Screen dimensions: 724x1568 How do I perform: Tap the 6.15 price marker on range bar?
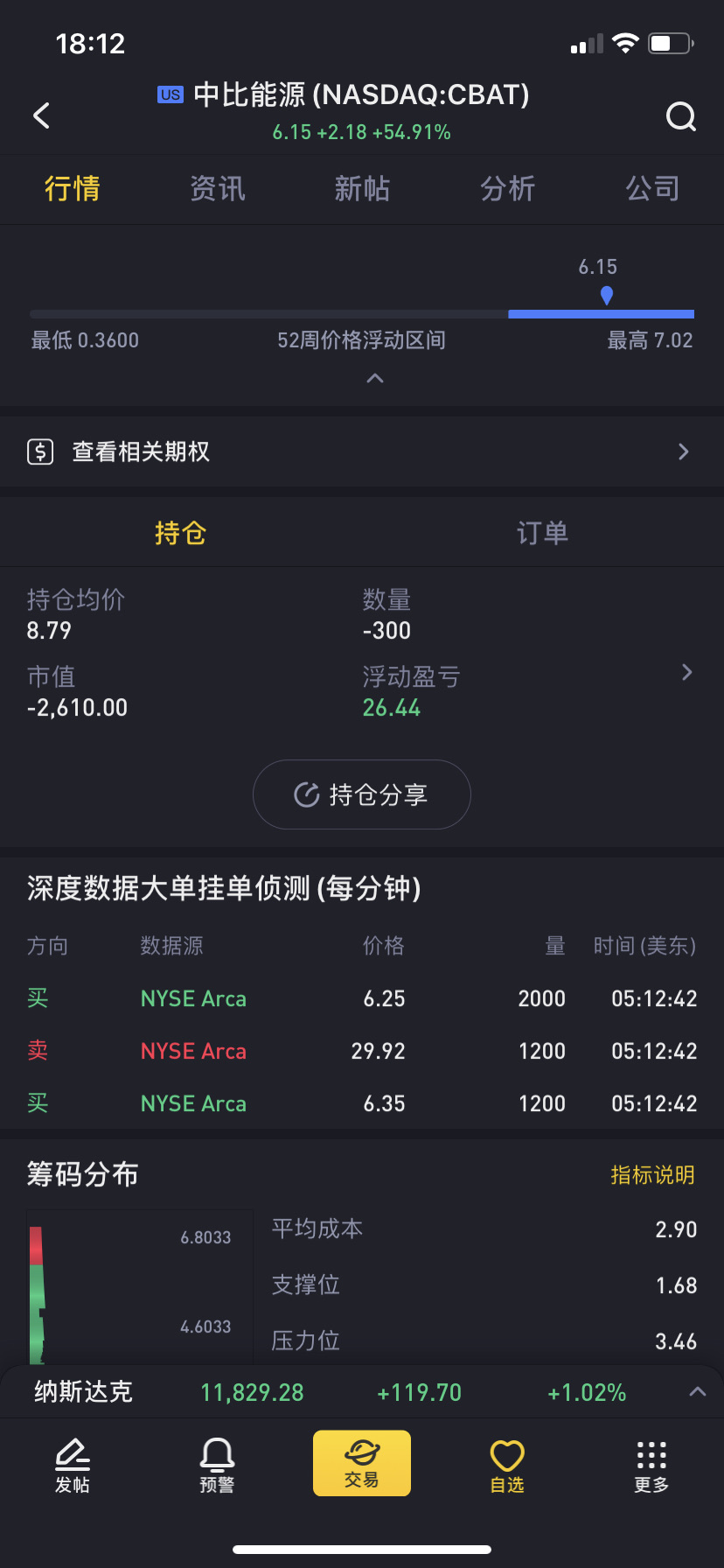coord(606,295)
